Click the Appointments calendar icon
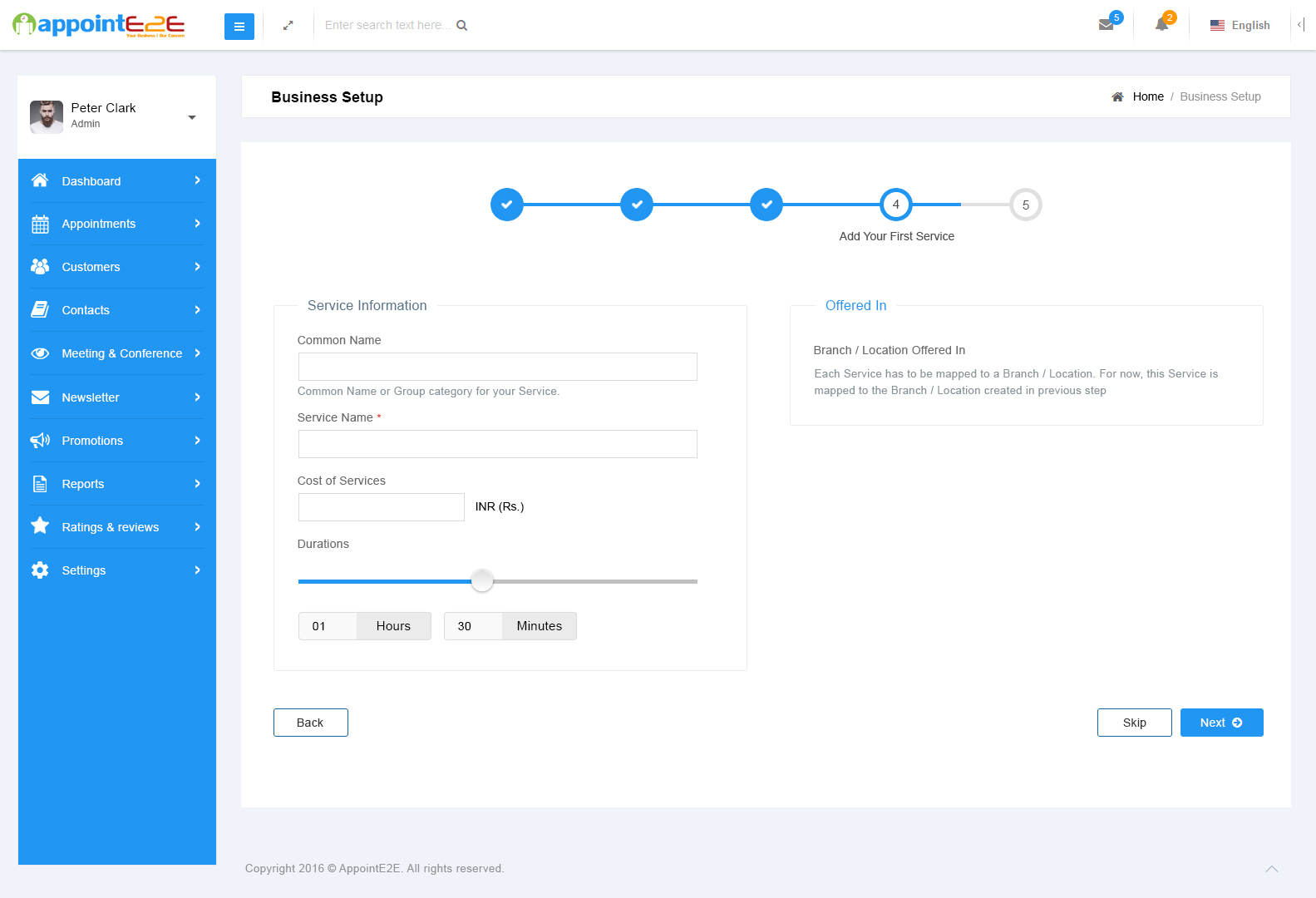Screen dimensions: 1316x898 click(x=40, y=224)
